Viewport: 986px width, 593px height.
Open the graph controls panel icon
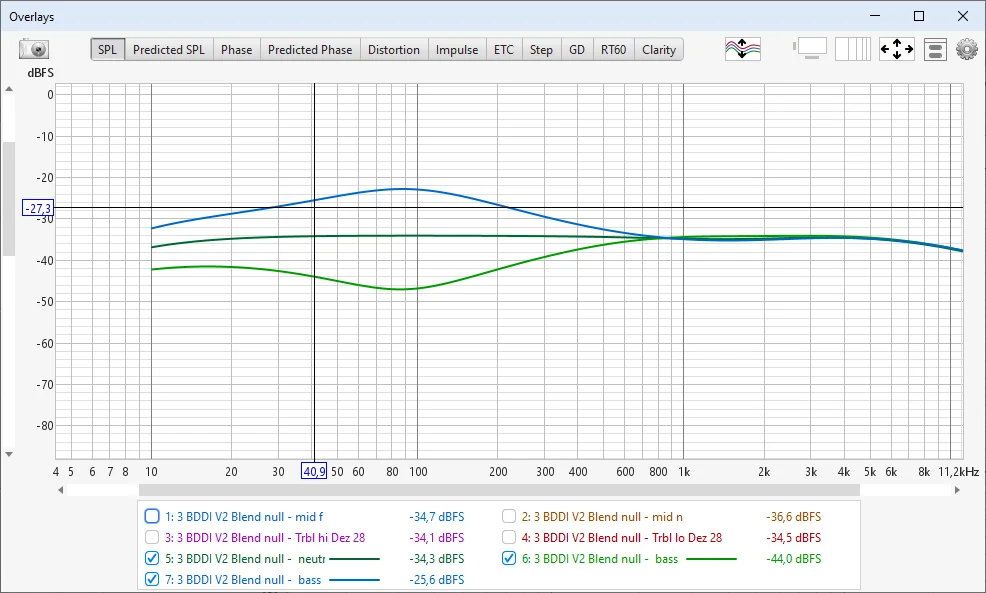pyautogui.click(x=935, y=49)
